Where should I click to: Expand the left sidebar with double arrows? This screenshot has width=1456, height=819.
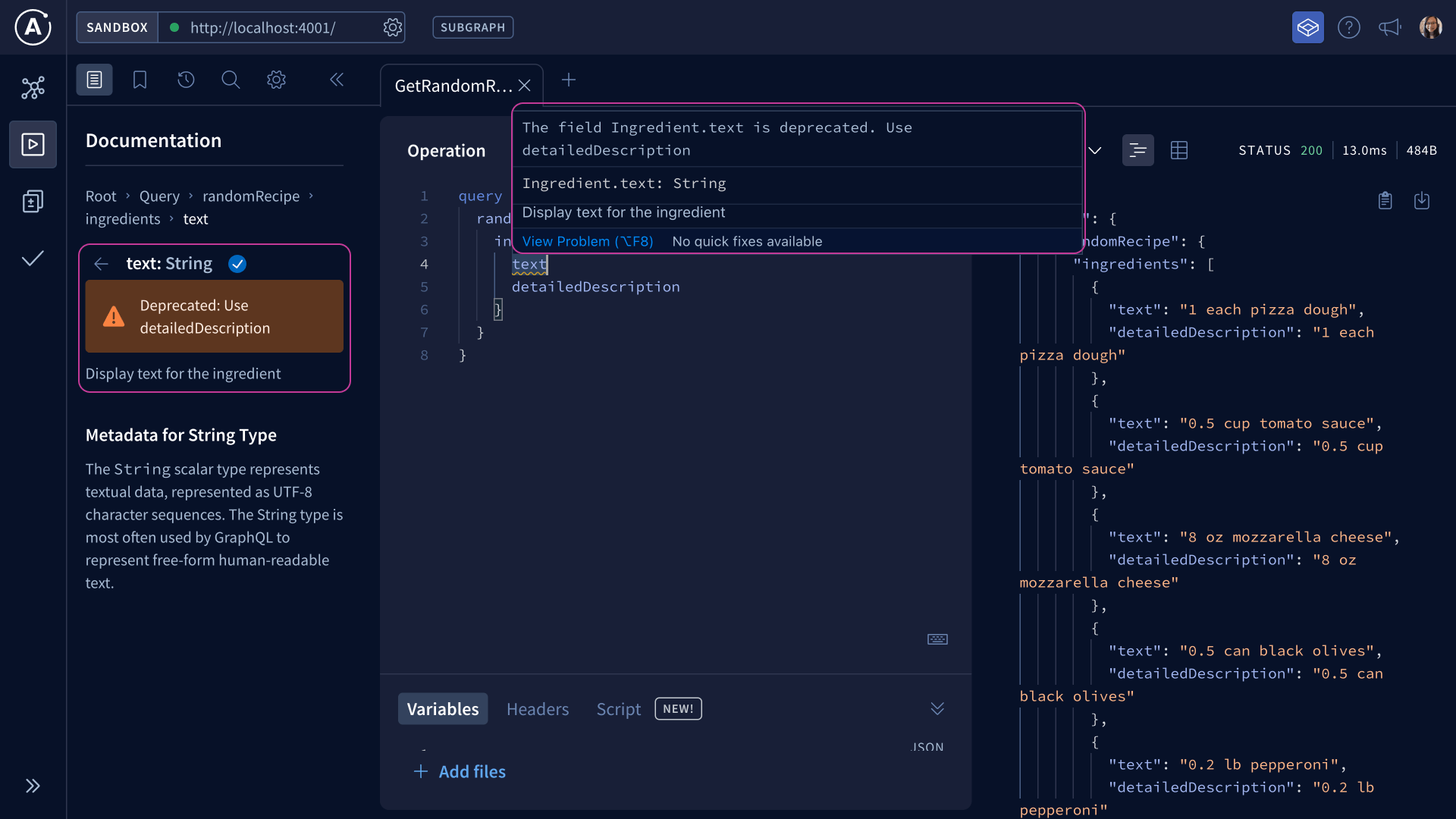click(x=33, y=786)
